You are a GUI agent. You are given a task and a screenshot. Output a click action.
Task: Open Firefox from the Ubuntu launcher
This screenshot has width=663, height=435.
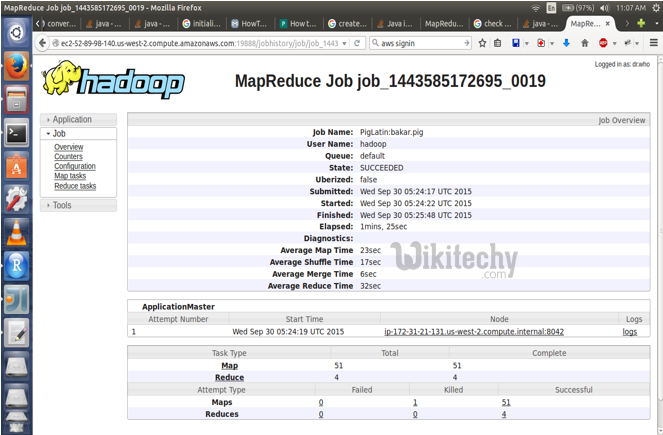tap(16, 66)
